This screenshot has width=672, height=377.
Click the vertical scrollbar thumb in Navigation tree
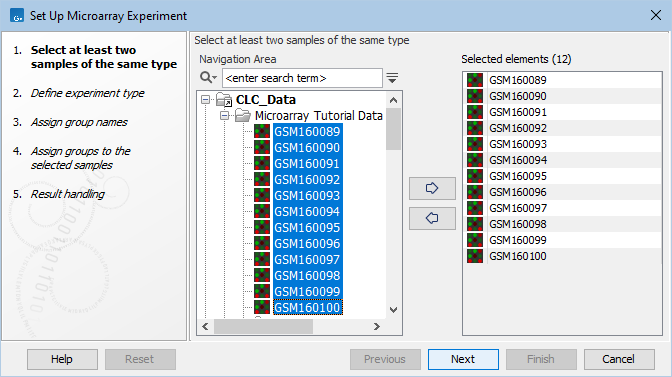393,129
